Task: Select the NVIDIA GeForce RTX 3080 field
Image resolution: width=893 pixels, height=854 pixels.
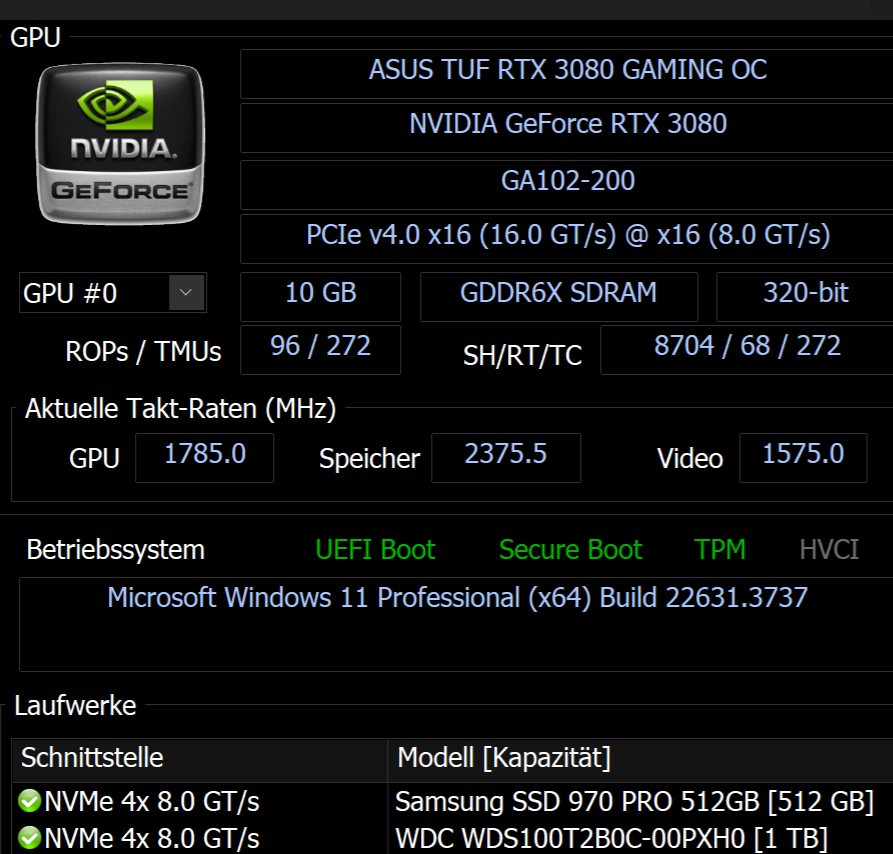Action: [x=567, y=128]
